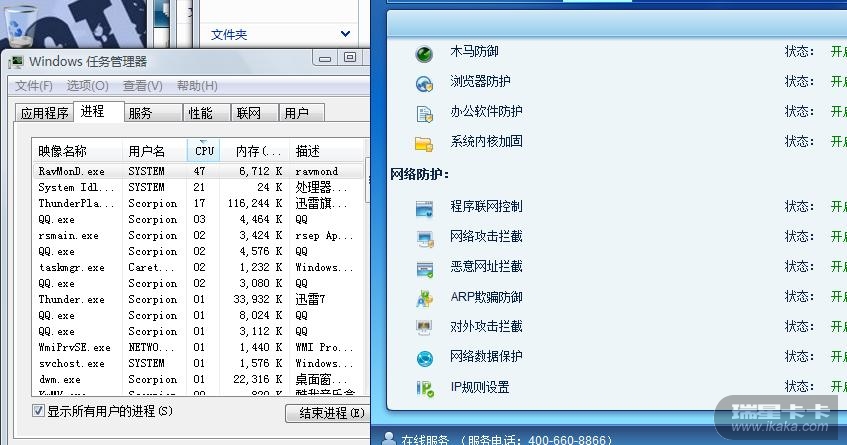
Task: Select the 进程 tab
Action: [99, 111]
